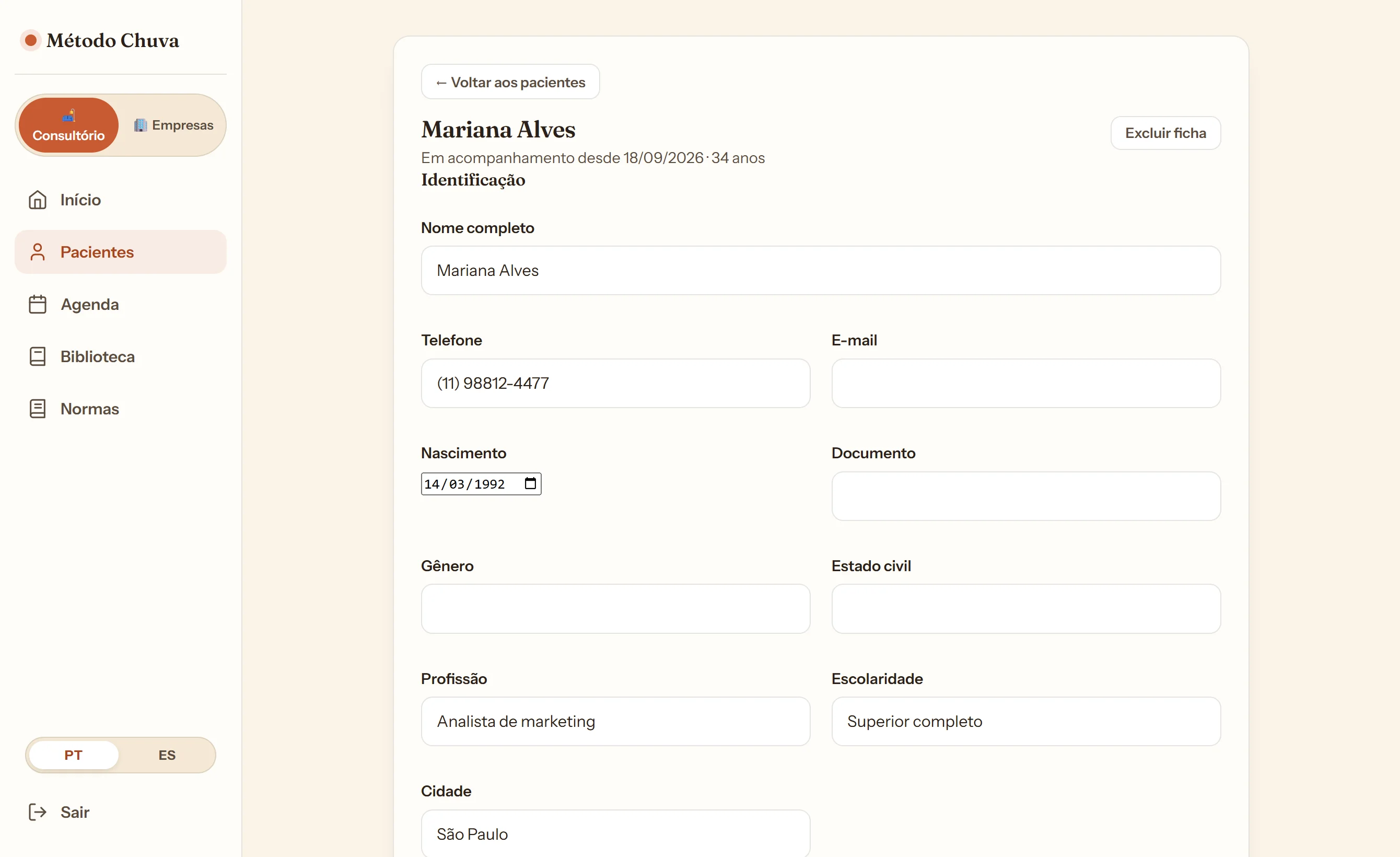Click the Sair logout icon

[38, 812]
